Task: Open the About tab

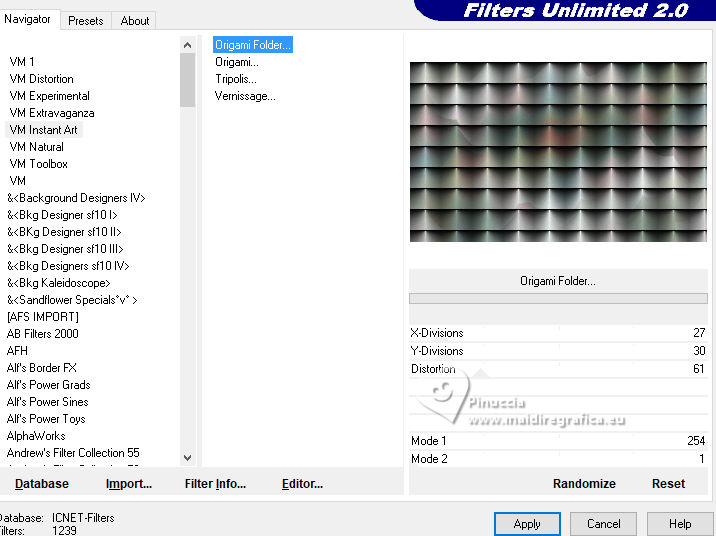Action: (x=135, y=21)
